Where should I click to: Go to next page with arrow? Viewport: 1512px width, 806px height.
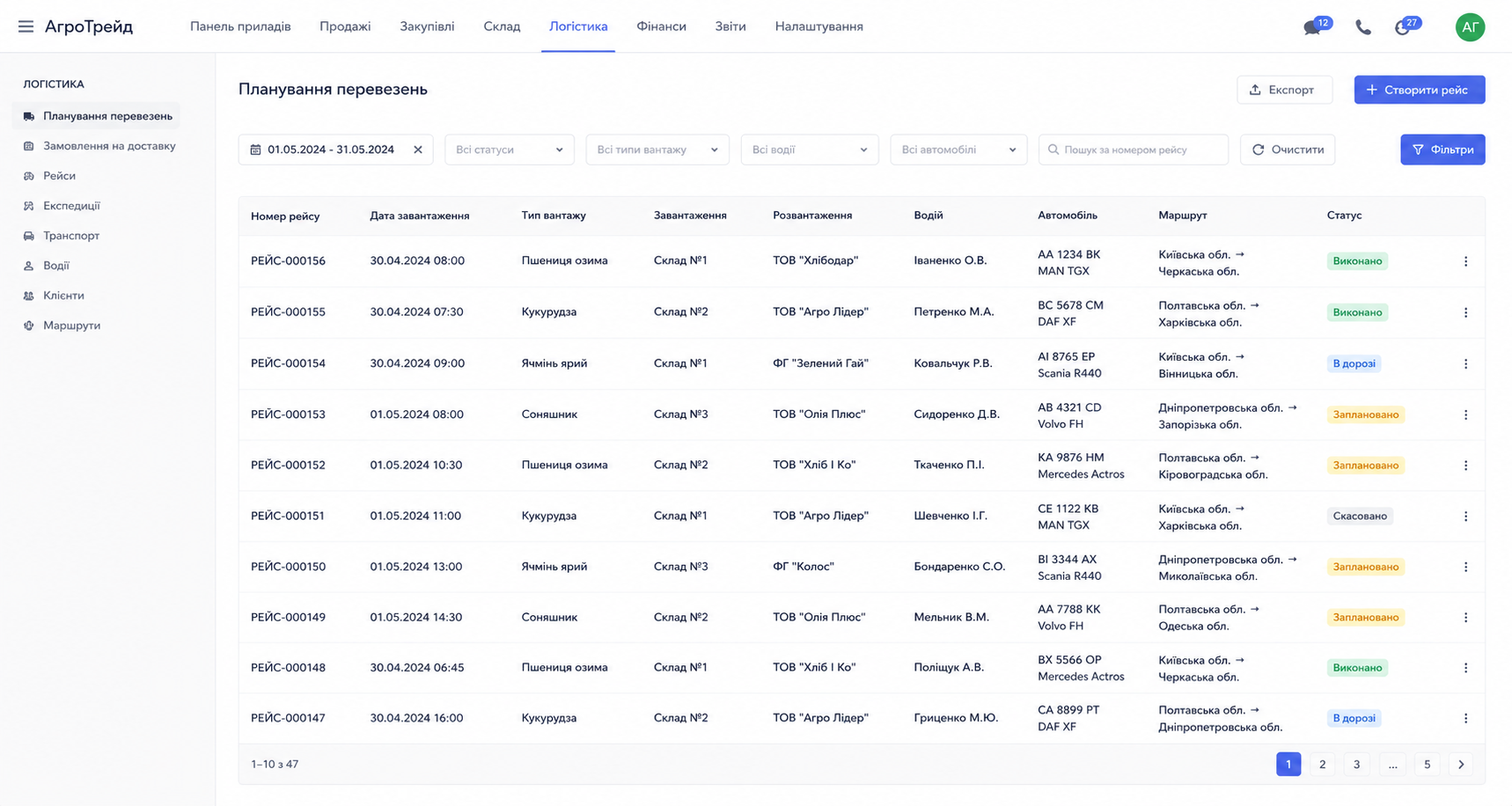coord(1461,765)
